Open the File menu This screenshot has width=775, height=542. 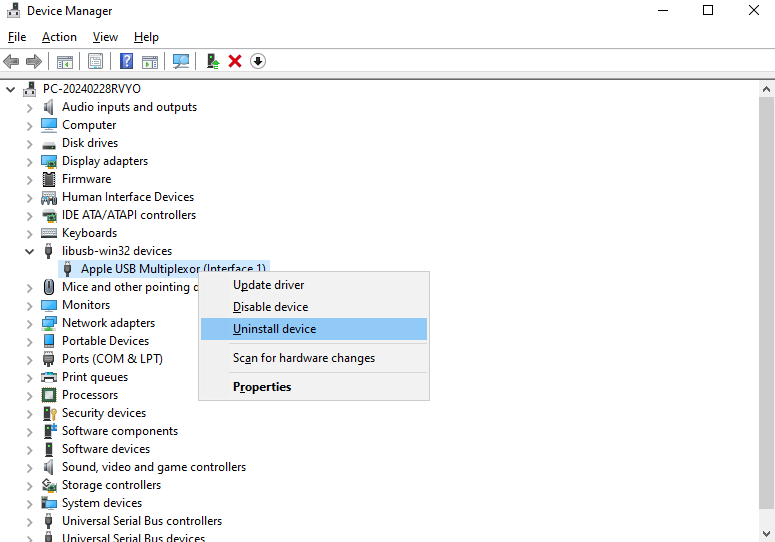(17, 37)
